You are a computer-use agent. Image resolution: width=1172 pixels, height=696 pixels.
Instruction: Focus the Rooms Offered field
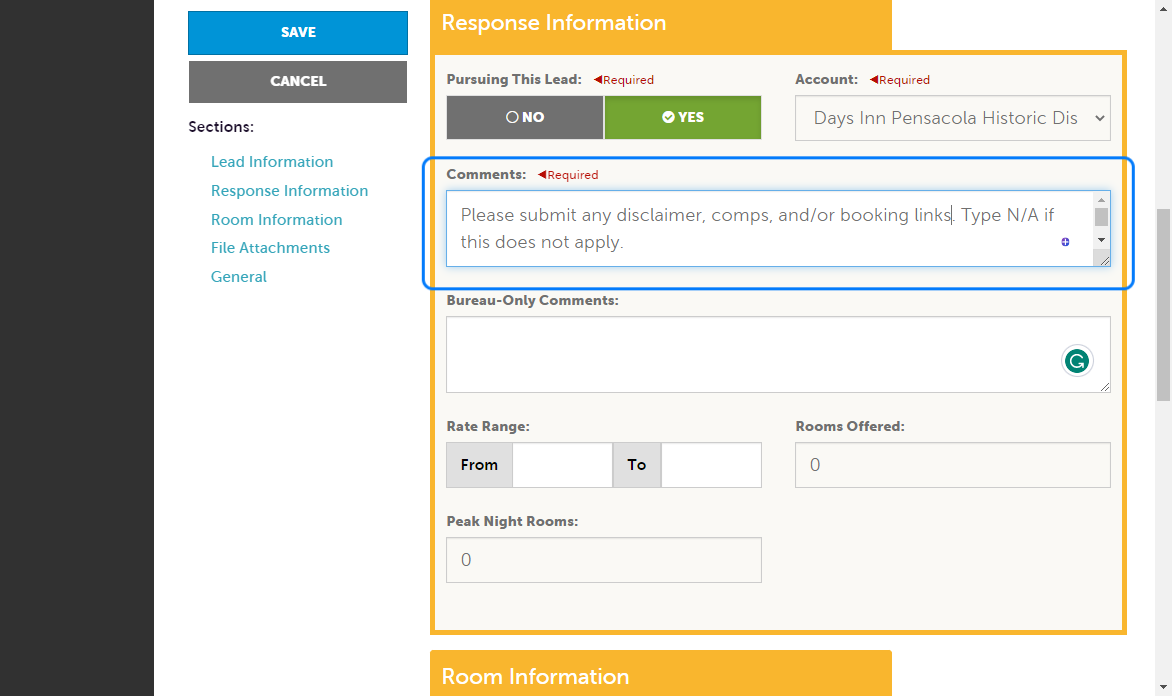952,465
